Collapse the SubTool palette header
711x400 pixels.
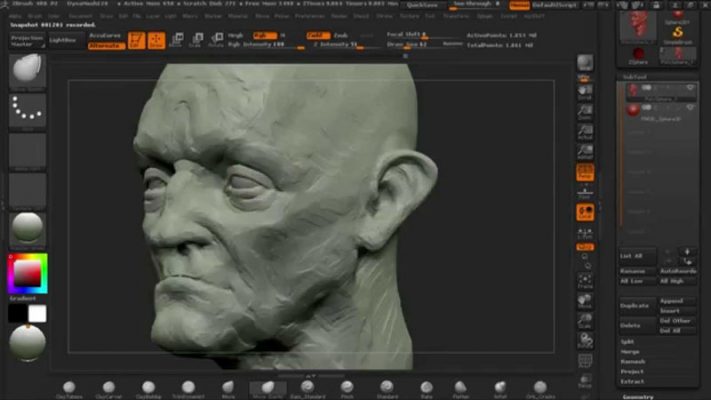tap(636, 76)
